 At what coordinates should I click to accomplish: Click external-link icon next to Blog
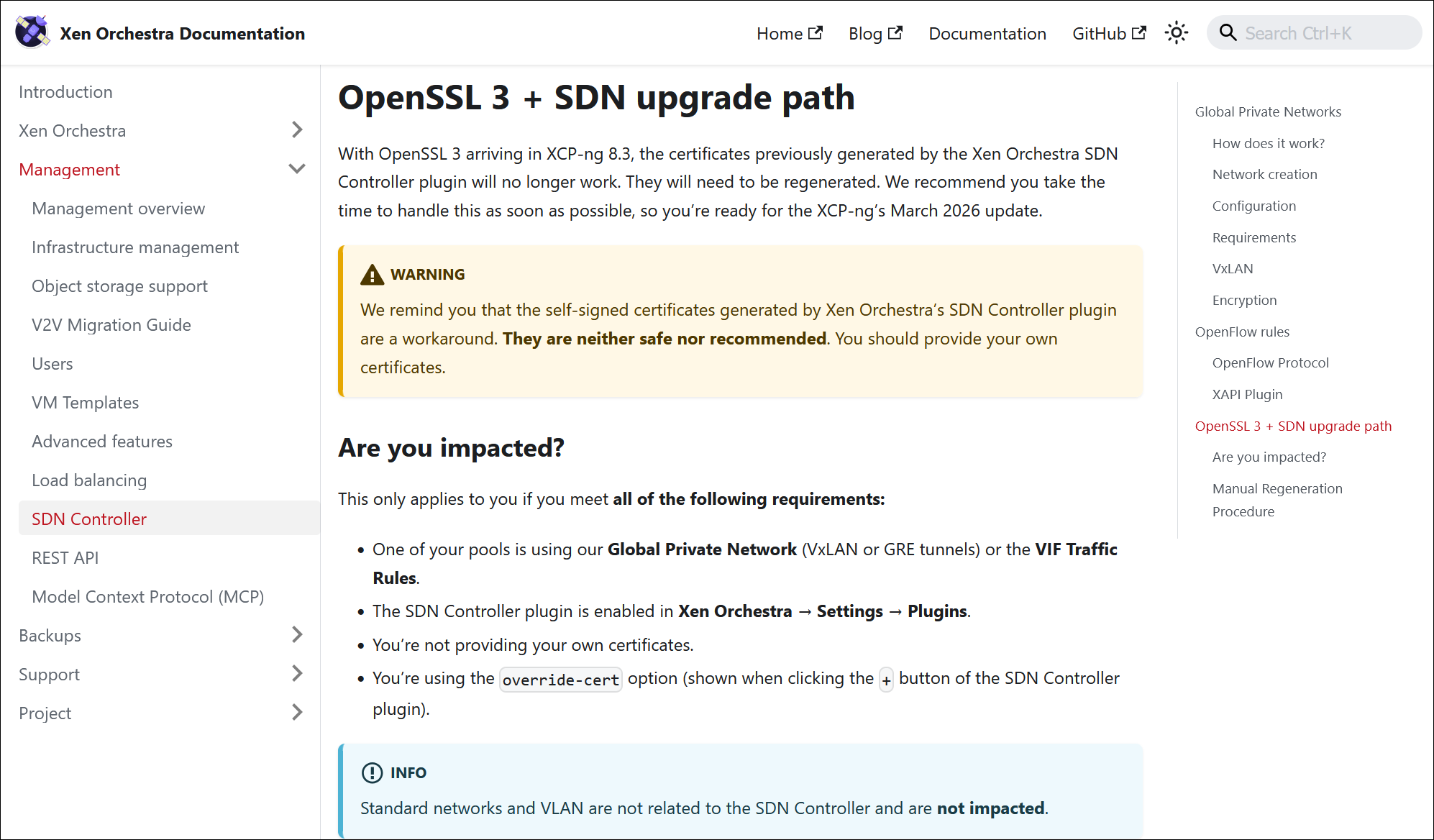pos(895,33)
